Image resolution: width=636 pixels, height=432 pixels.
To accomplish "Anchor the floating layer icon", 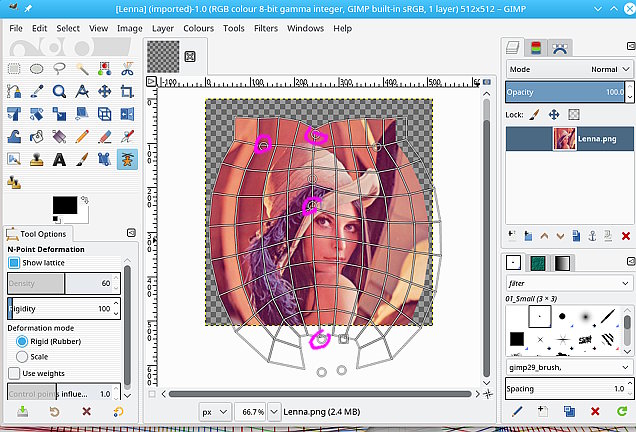I will click(590, 236).
